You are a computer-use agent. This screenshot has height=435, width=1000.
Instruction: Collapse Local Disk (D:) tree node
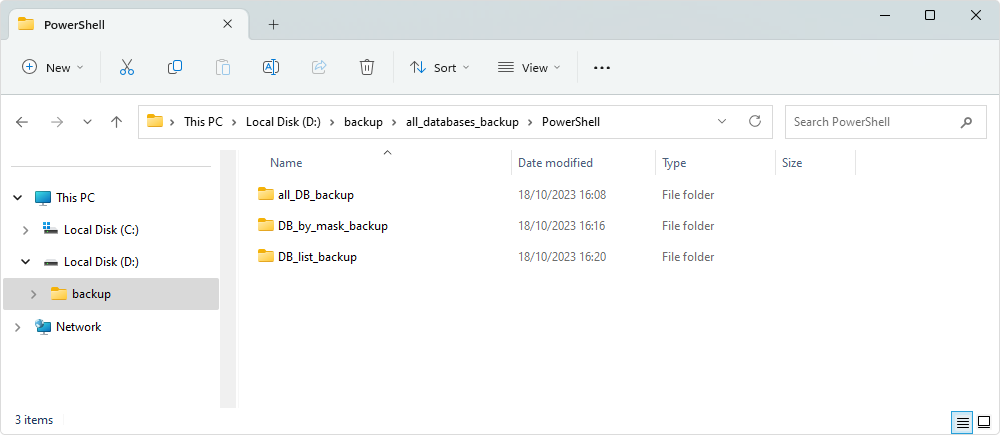pos(26,262)
